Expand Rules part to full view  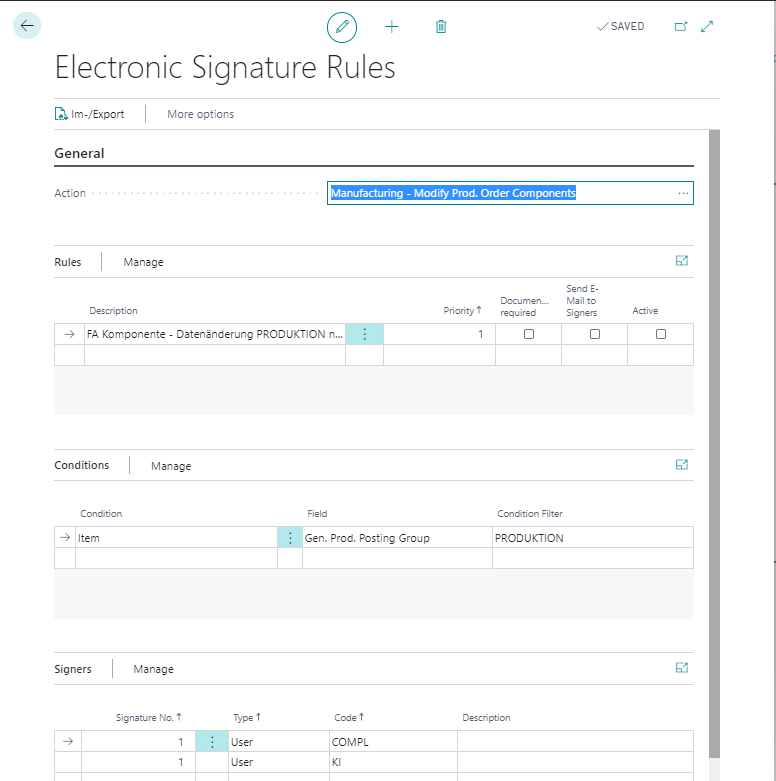[x=681, y=260]
